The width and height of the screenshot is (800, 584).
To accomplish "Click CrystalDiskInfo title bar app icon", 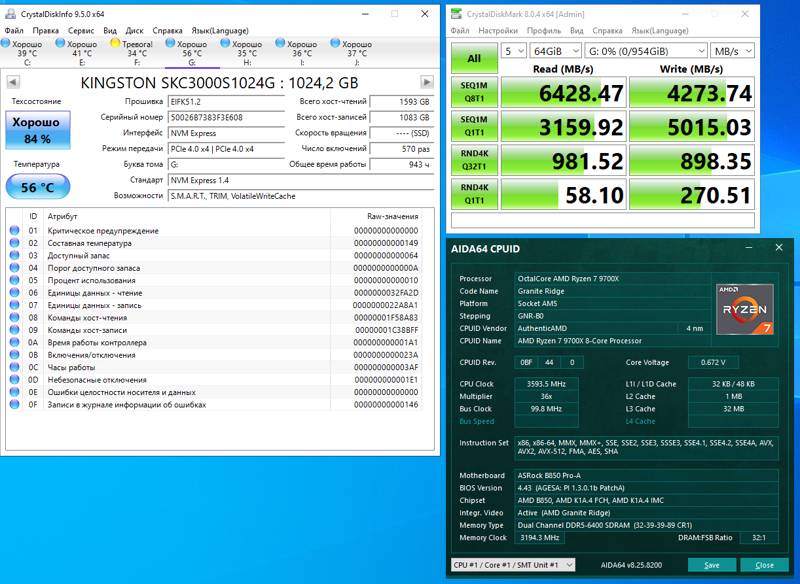I will click(10, 14).
